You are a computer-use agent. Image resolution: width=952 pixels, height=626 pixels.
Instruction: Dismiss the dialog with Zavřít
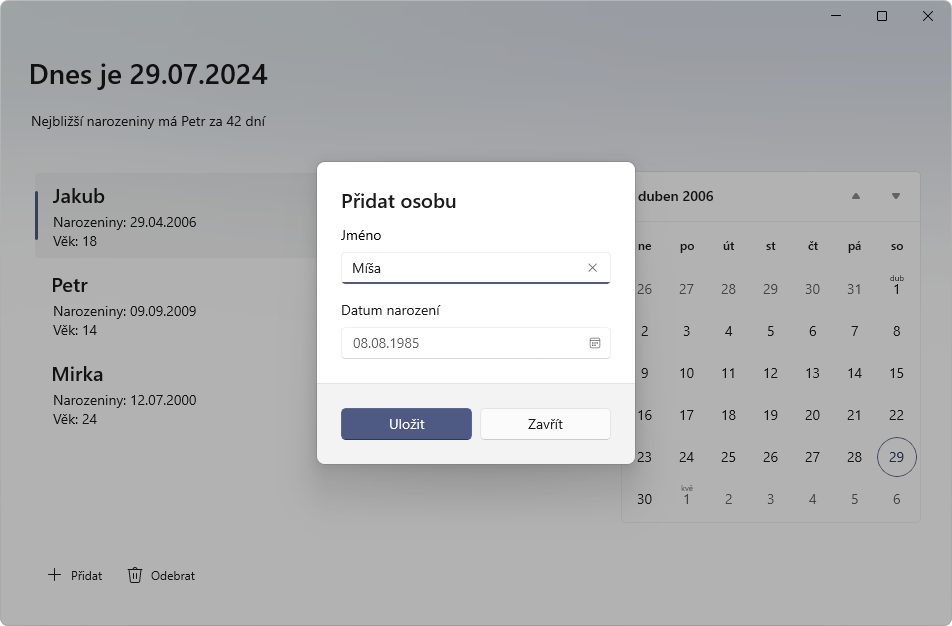click(x=545, y=424)
